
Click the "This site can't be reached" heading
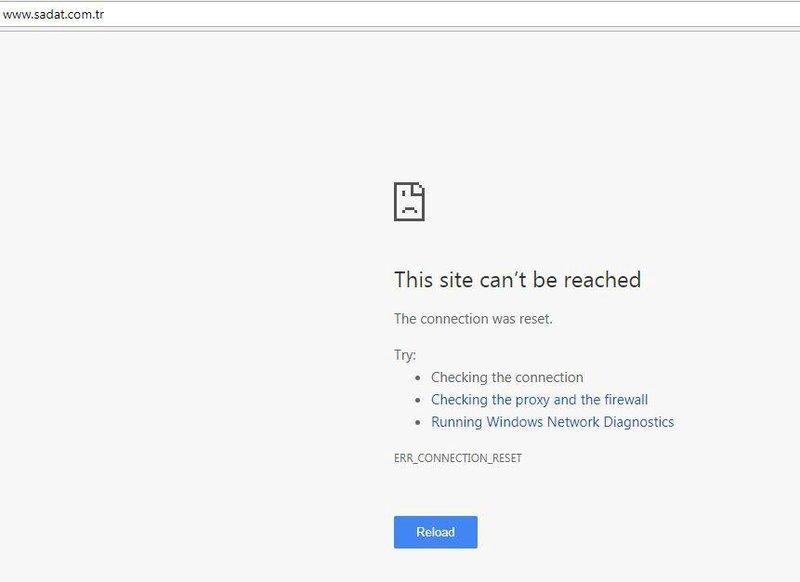pyautogui.click(x=517, y=280)
